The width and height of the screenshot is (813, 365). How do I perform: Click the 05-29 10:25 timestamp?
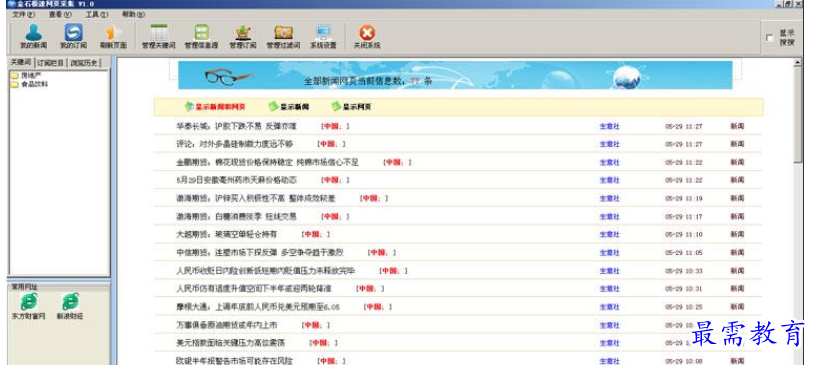(683, 307)
